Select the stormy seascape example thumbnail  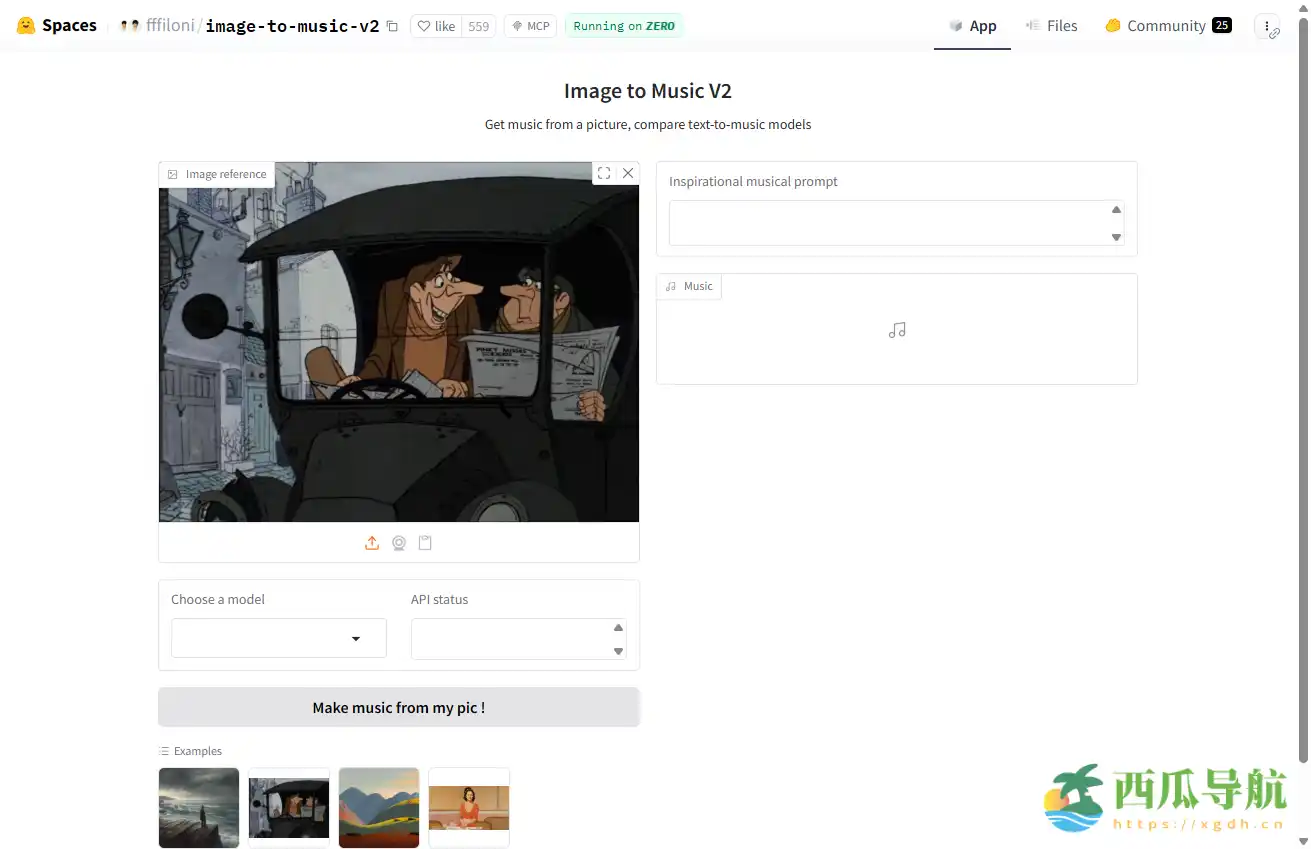(x=199, y=807)
